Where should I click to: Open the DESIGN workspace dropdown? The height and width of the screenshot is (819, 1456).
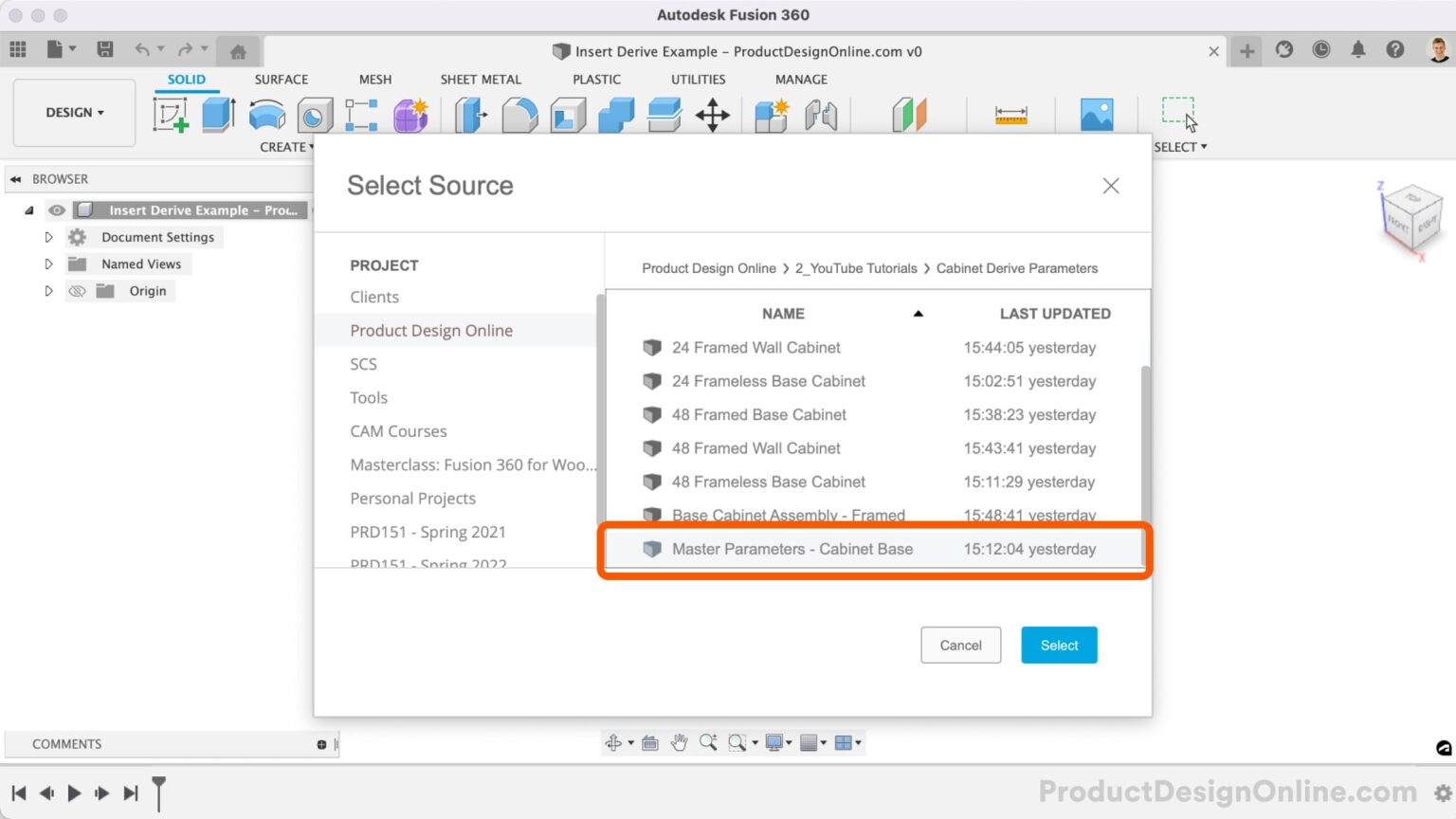(x=74, y=113)
